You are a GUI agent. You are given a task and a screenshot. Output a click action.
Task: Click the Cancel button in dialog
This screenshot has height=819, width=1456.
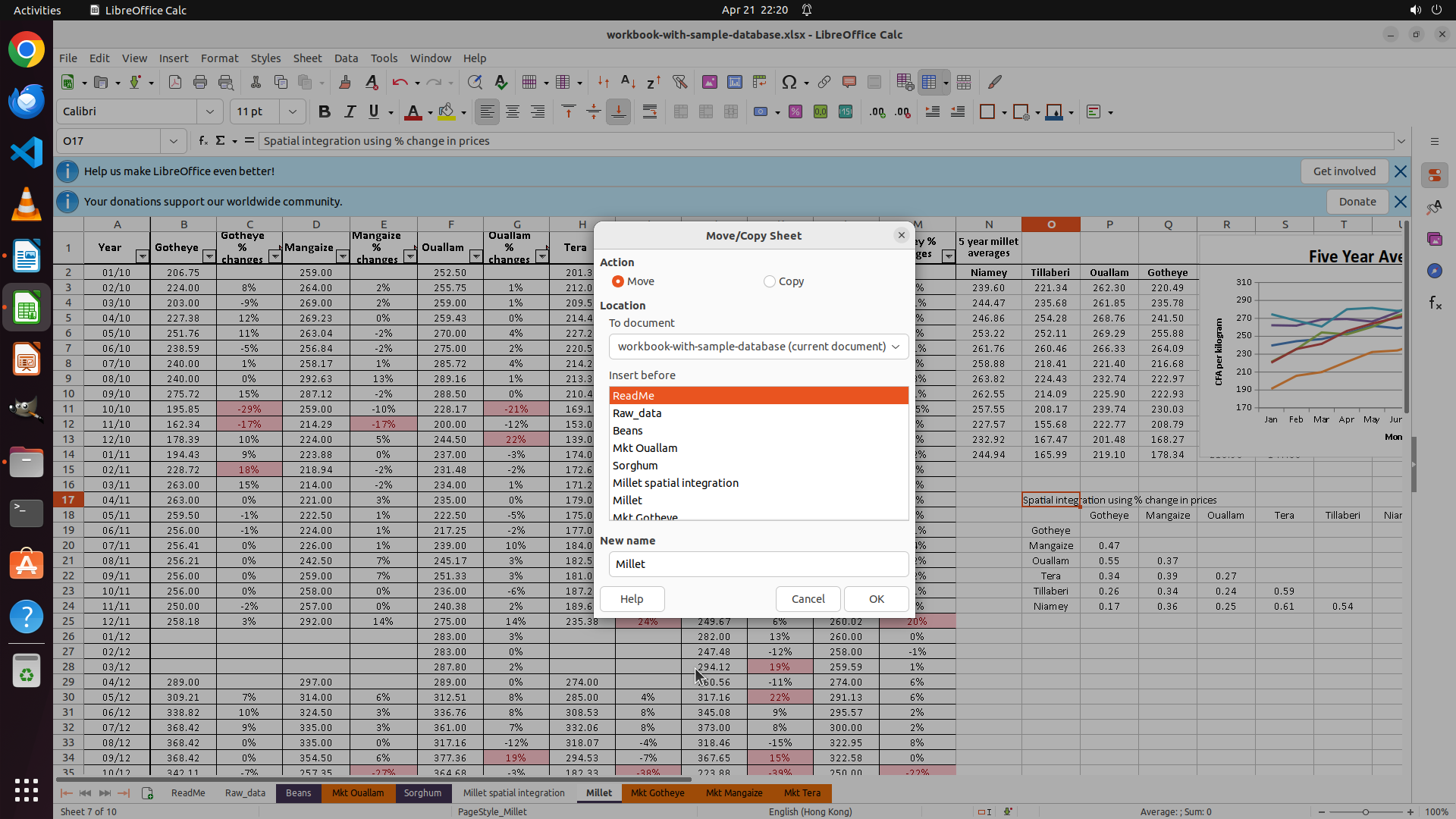[x=808, y=599]
